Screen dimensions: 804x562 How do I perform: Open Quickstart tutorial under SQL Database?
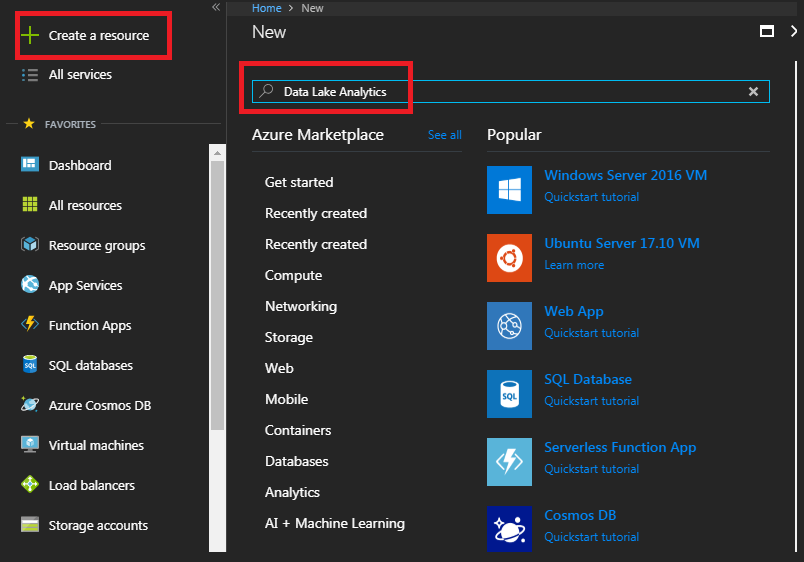click(592, 401)
